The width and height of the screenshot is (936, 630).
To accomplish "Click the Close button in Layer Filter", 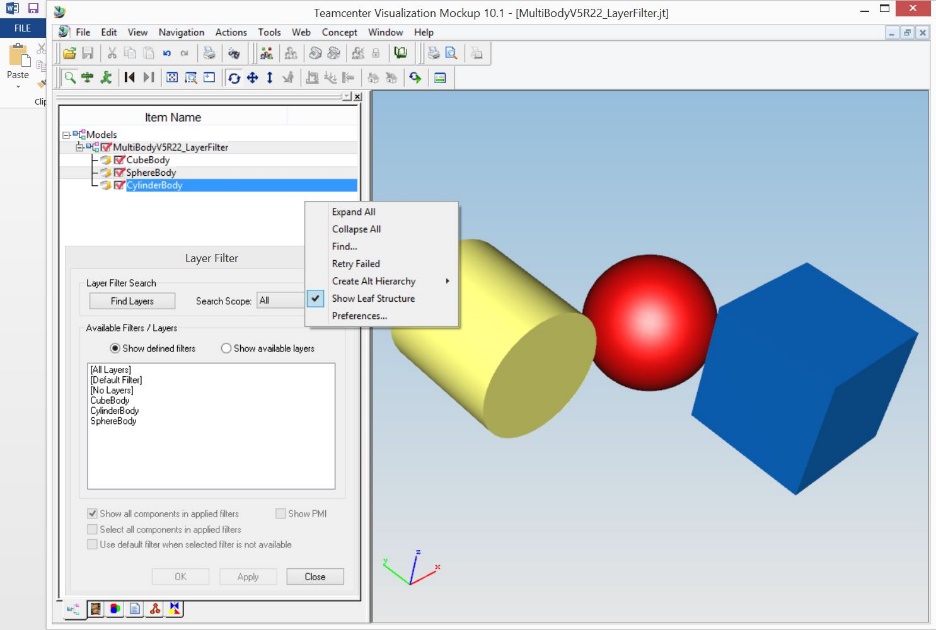I will (315, 577).
